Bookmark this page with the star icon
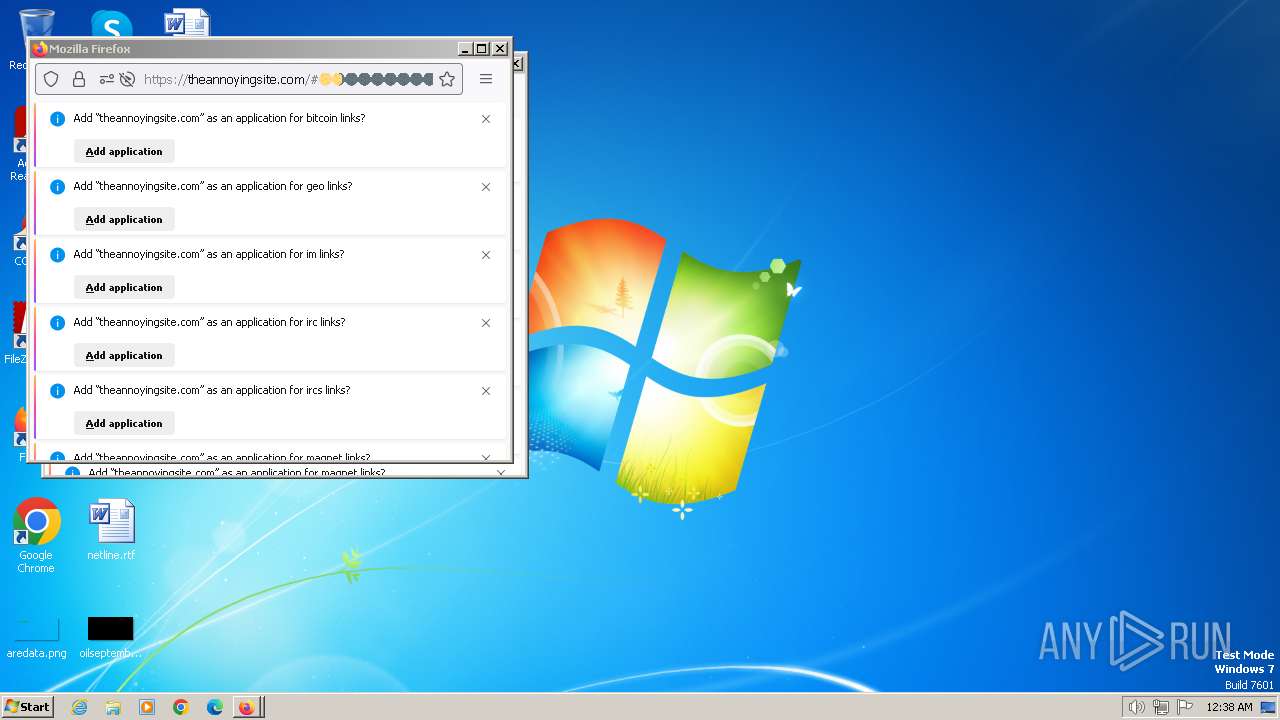1280x720 pixels. [447, 79]
